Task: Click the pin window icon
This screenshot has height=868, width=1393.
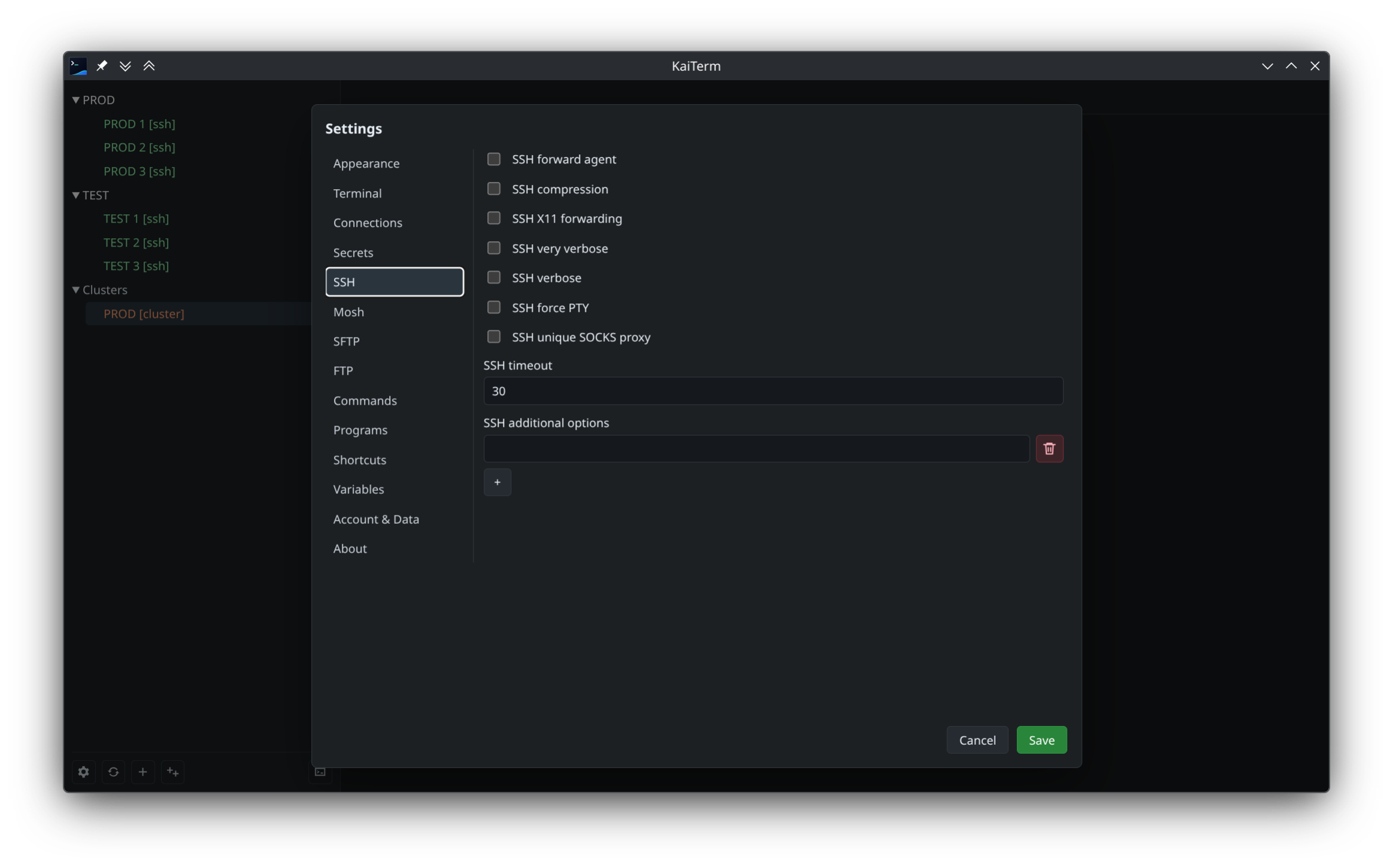Action: pyautogui.click(x=102, y=66)
